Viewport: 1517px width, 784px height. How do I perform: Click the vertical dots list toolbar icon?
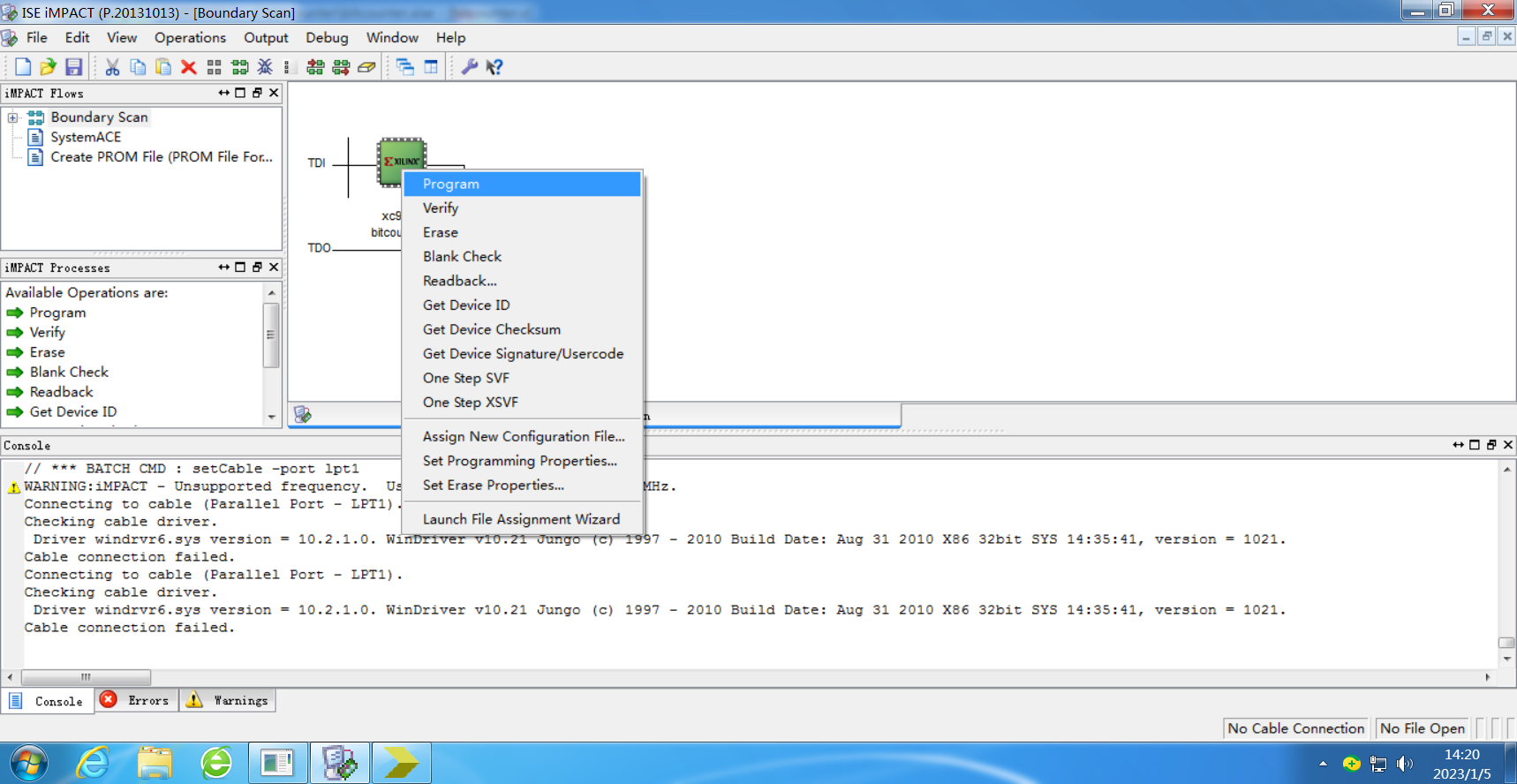(286, 67)
